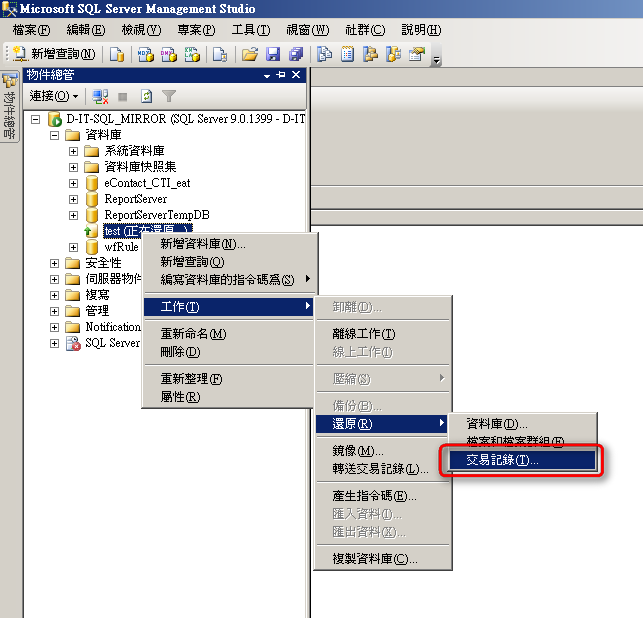Click the Filter funnel icon
The height and width of the screenshot is (618, 643).
pos(169,97)
